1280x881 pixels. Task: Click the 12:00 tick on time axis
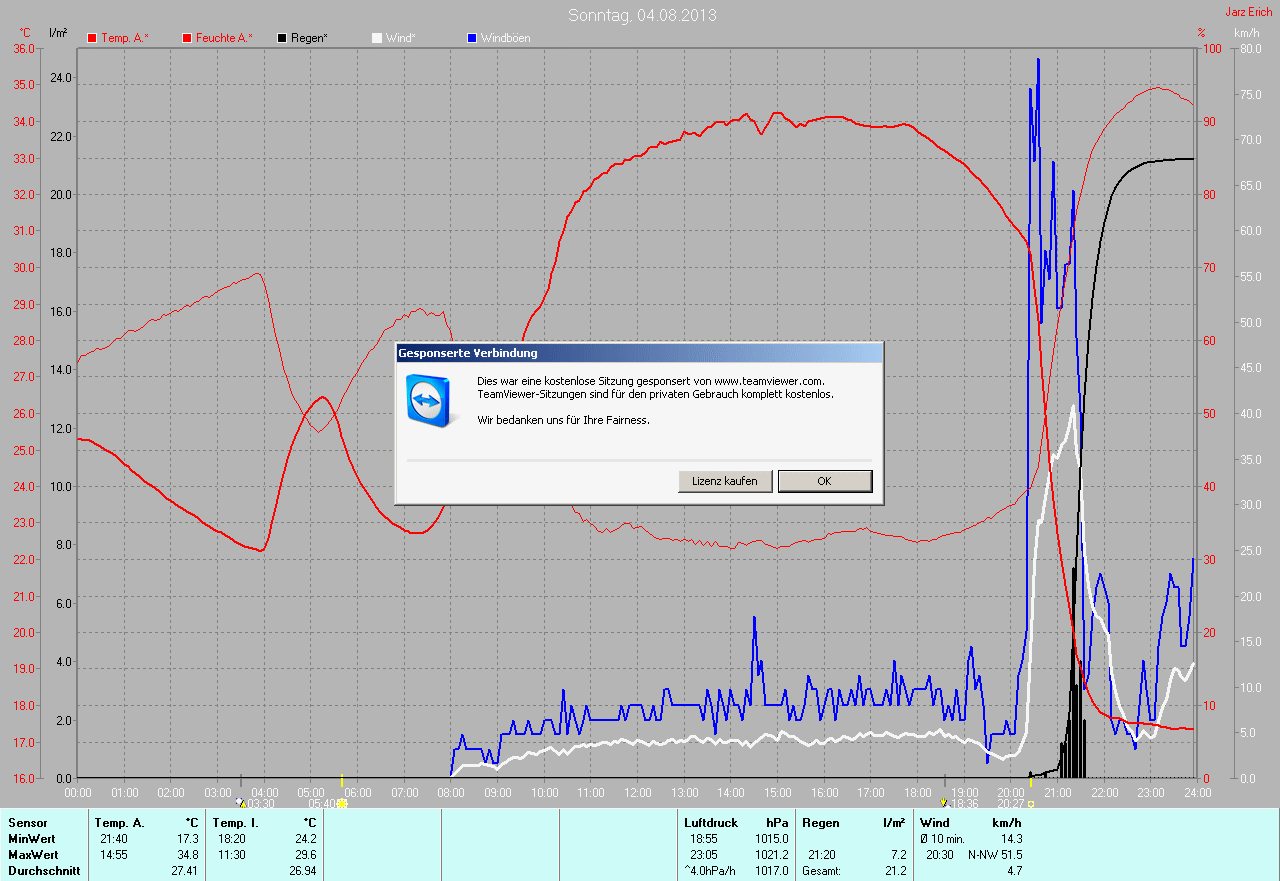pos(637,792)
